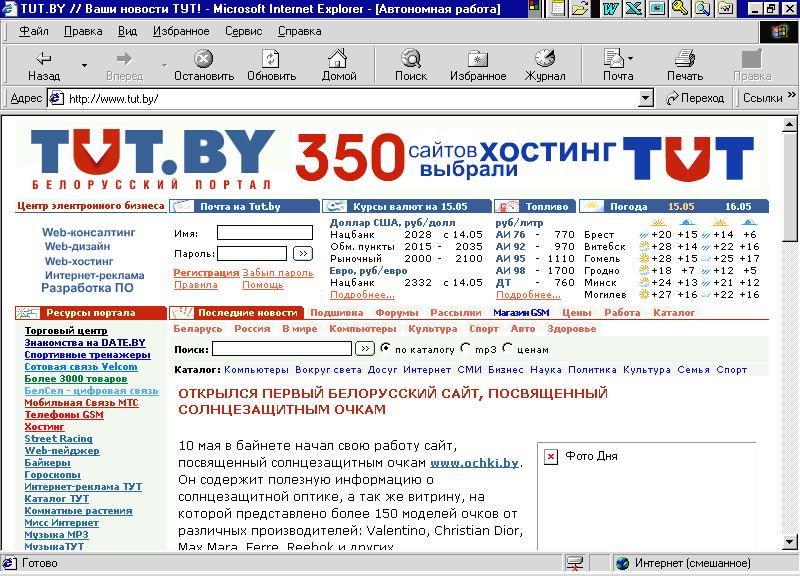Viewport: 800px width, 576px height.
Task: Open the Поиск search pane
Action: pos(411,65)
